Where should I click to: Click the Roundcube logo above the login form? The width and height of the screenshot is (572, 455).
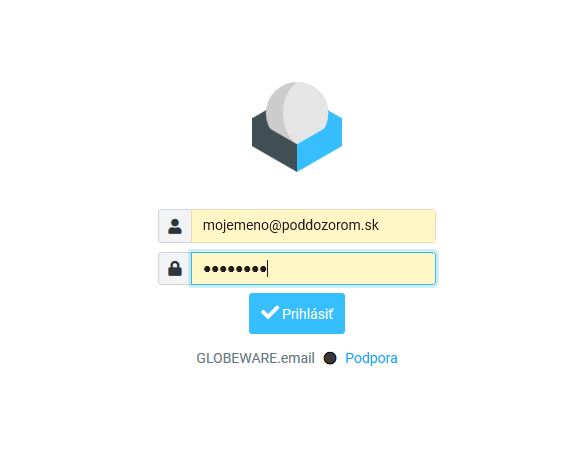point(297,127)
